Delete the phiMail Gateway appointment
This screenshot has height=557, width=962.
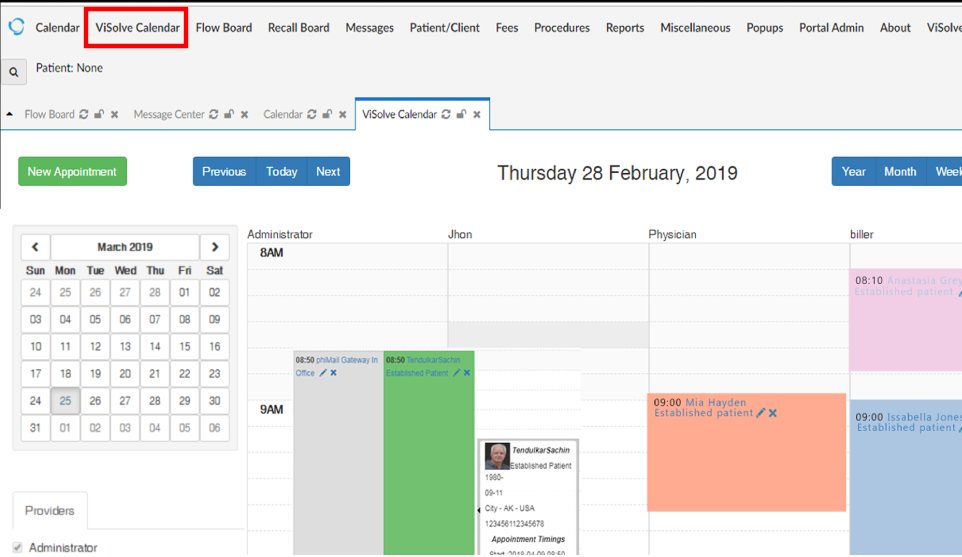334,373
